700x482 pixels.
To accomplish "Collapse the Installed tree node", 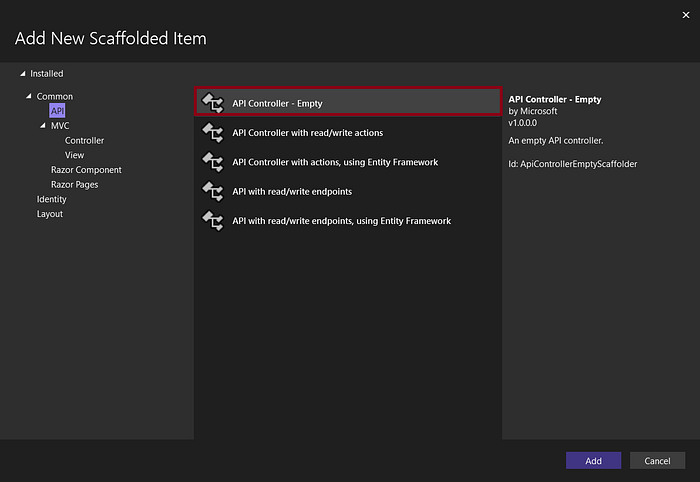I will 22,73.
